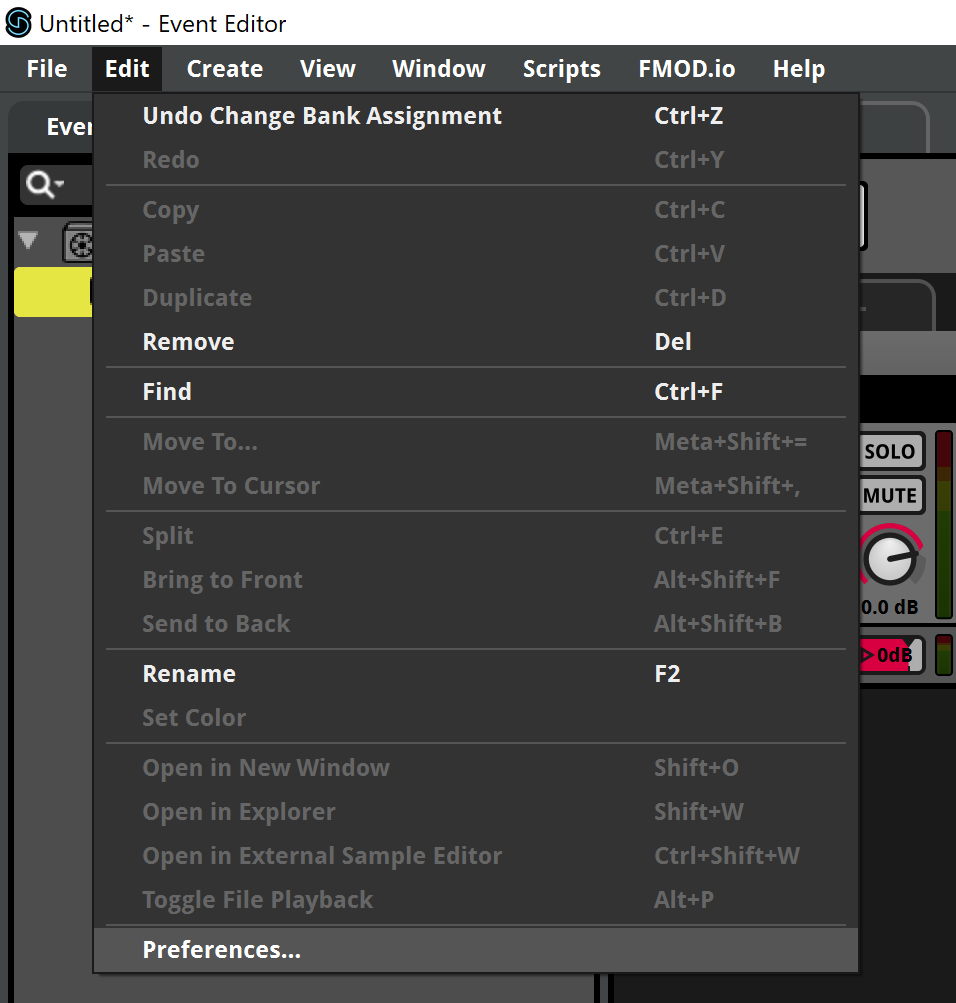
Task: Select Remove from the Edit menu
Action: click(475, 342)
